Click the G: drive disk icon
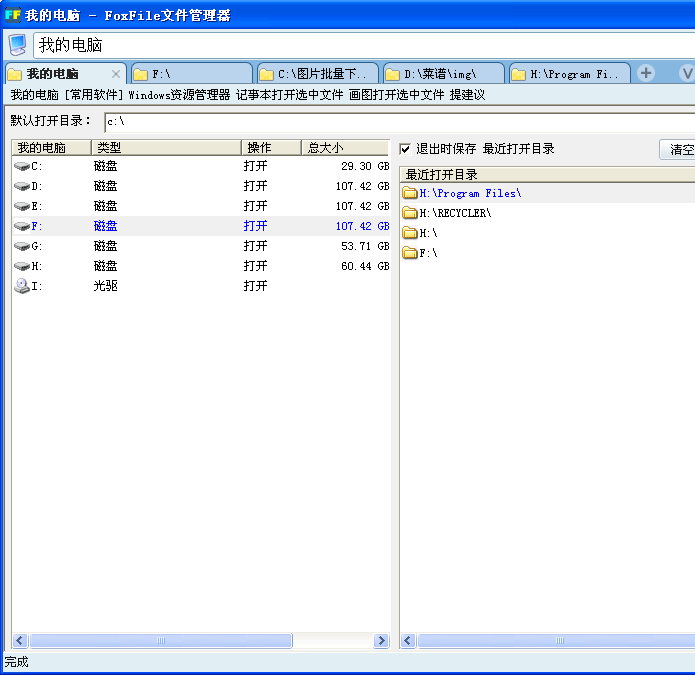 pos(21,246)
